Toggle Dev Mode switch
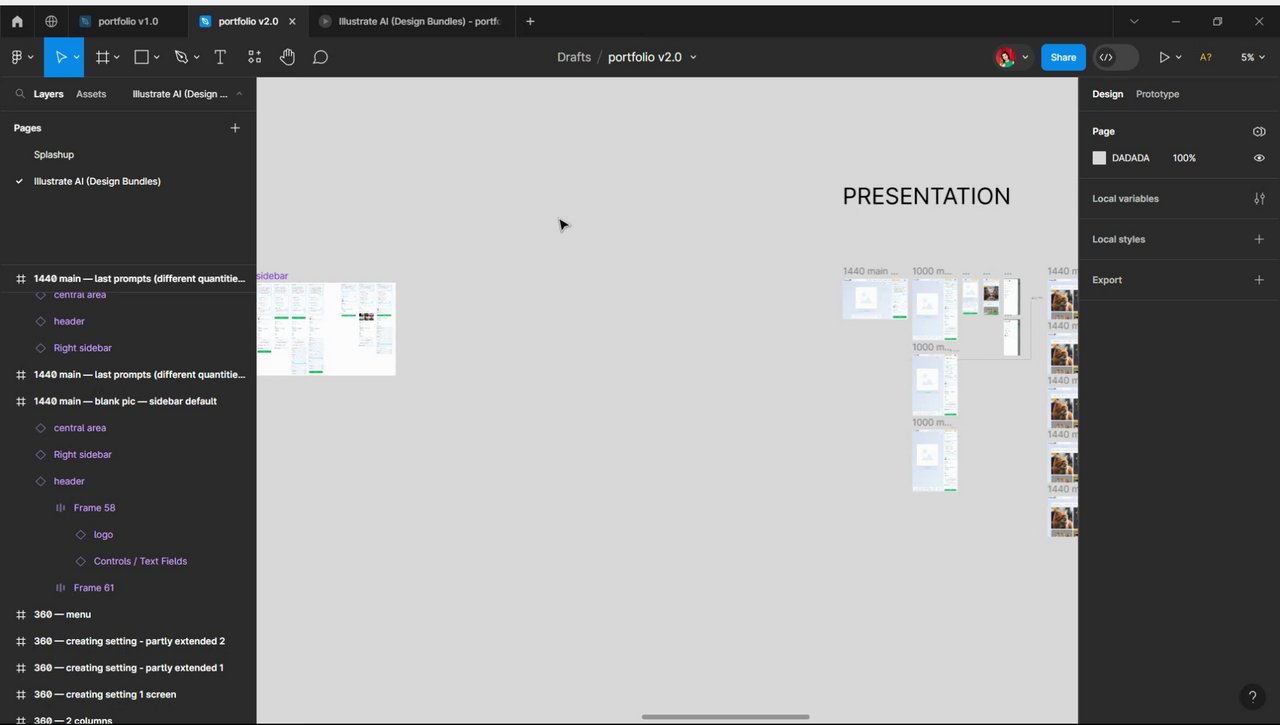1280x725 pixels. [1116, 57]
